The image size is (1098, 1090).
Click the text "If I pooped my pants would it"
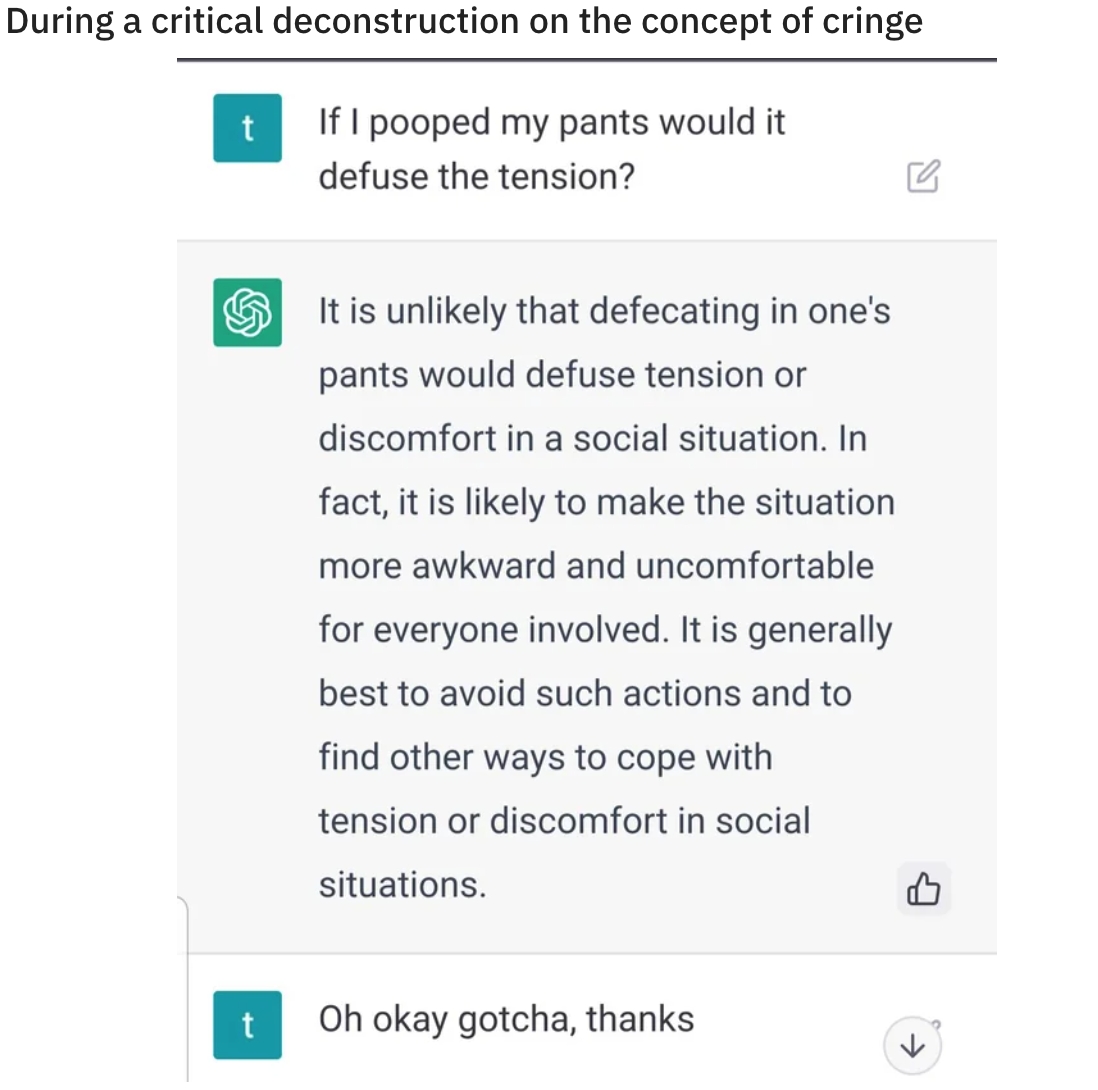pyautogui.click(x=552, y=122)
